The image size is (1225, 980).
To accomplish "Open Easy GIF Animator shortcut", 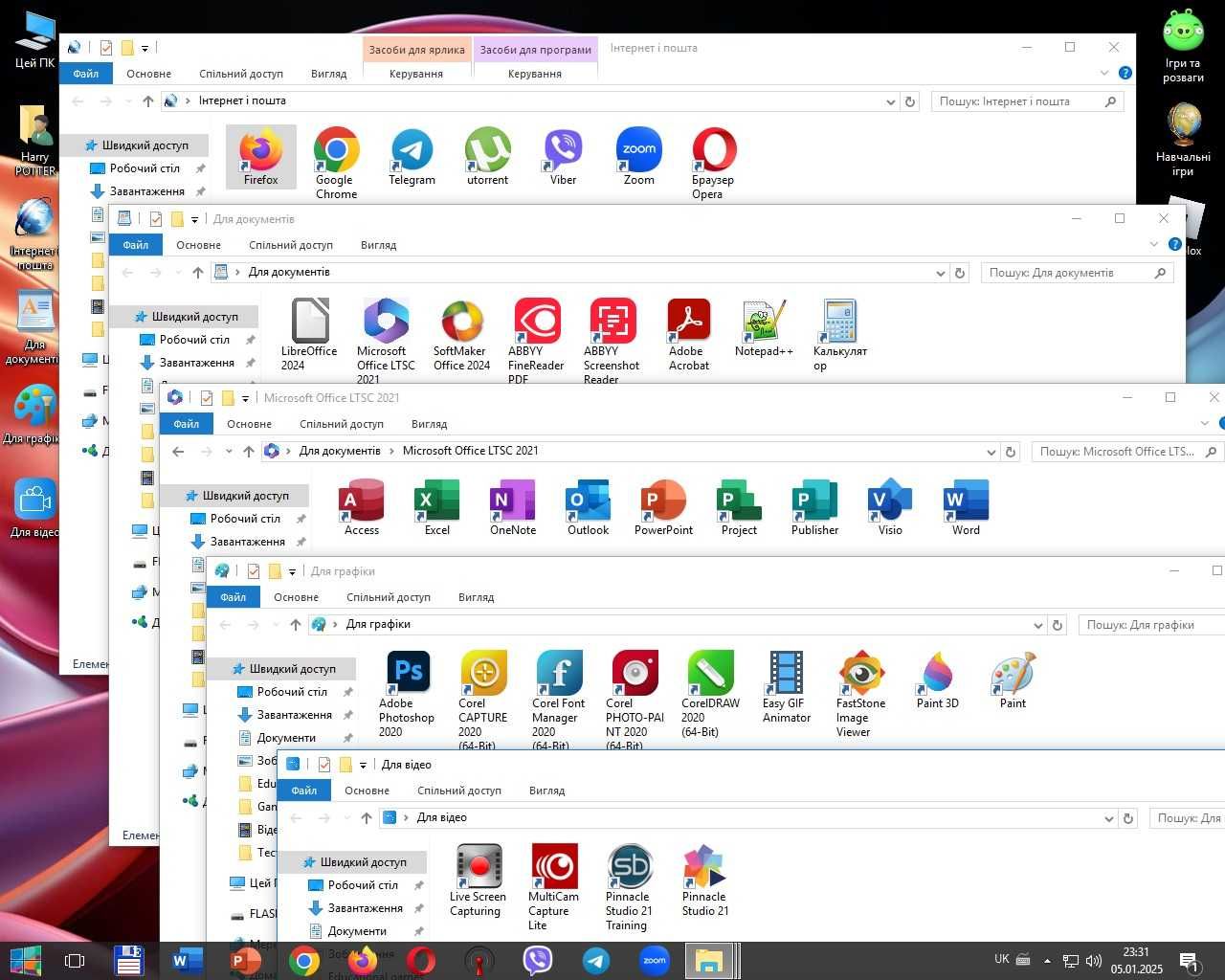I will coord(786,686).
